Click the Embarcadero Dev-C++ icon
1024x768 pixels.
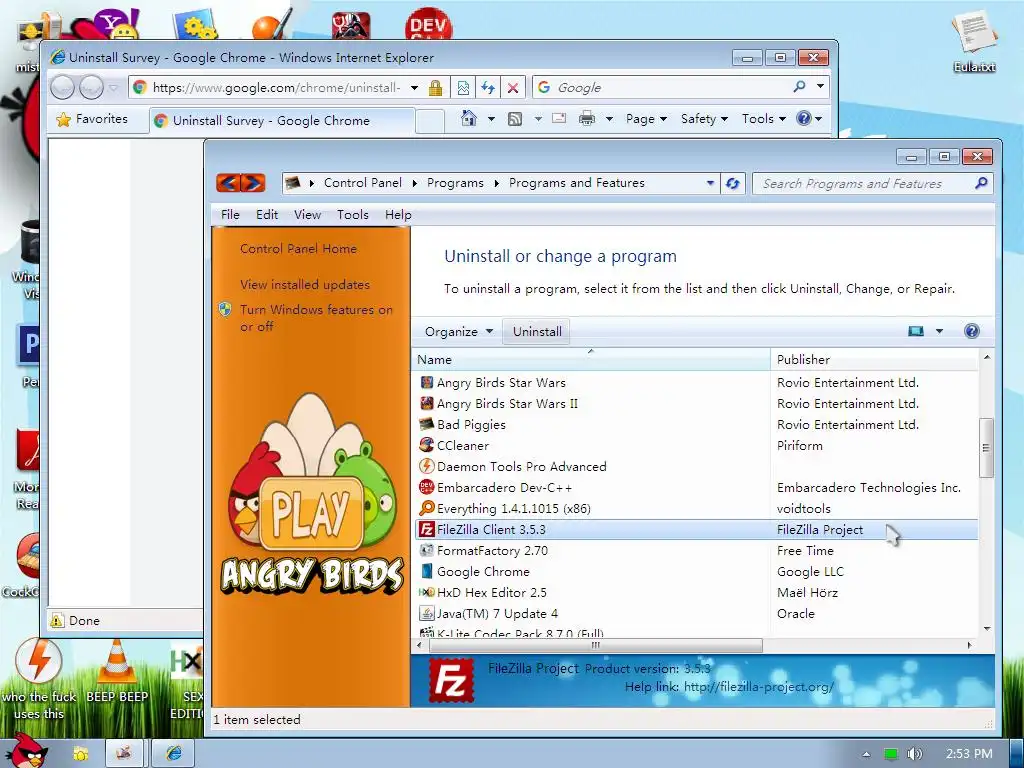click(426, 487)
